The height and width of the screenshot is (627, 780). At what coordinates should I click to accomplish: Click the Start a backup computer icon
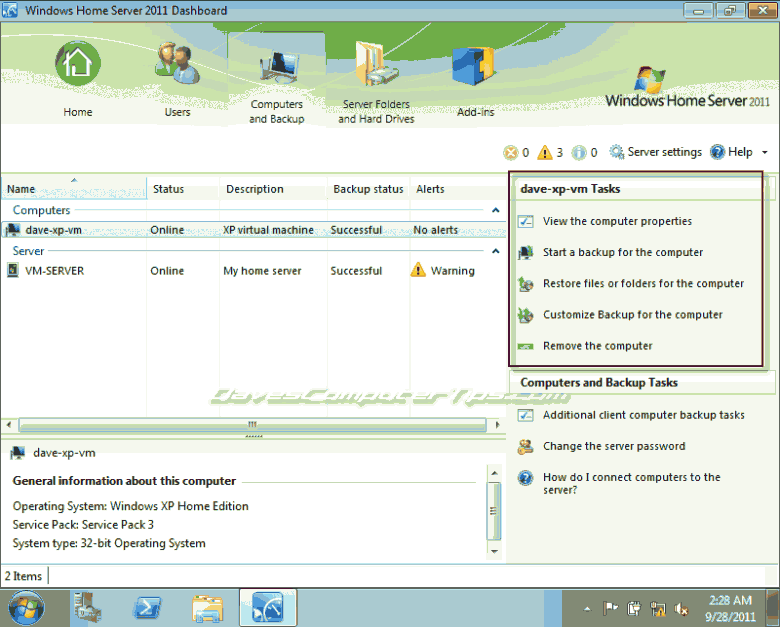526,252
